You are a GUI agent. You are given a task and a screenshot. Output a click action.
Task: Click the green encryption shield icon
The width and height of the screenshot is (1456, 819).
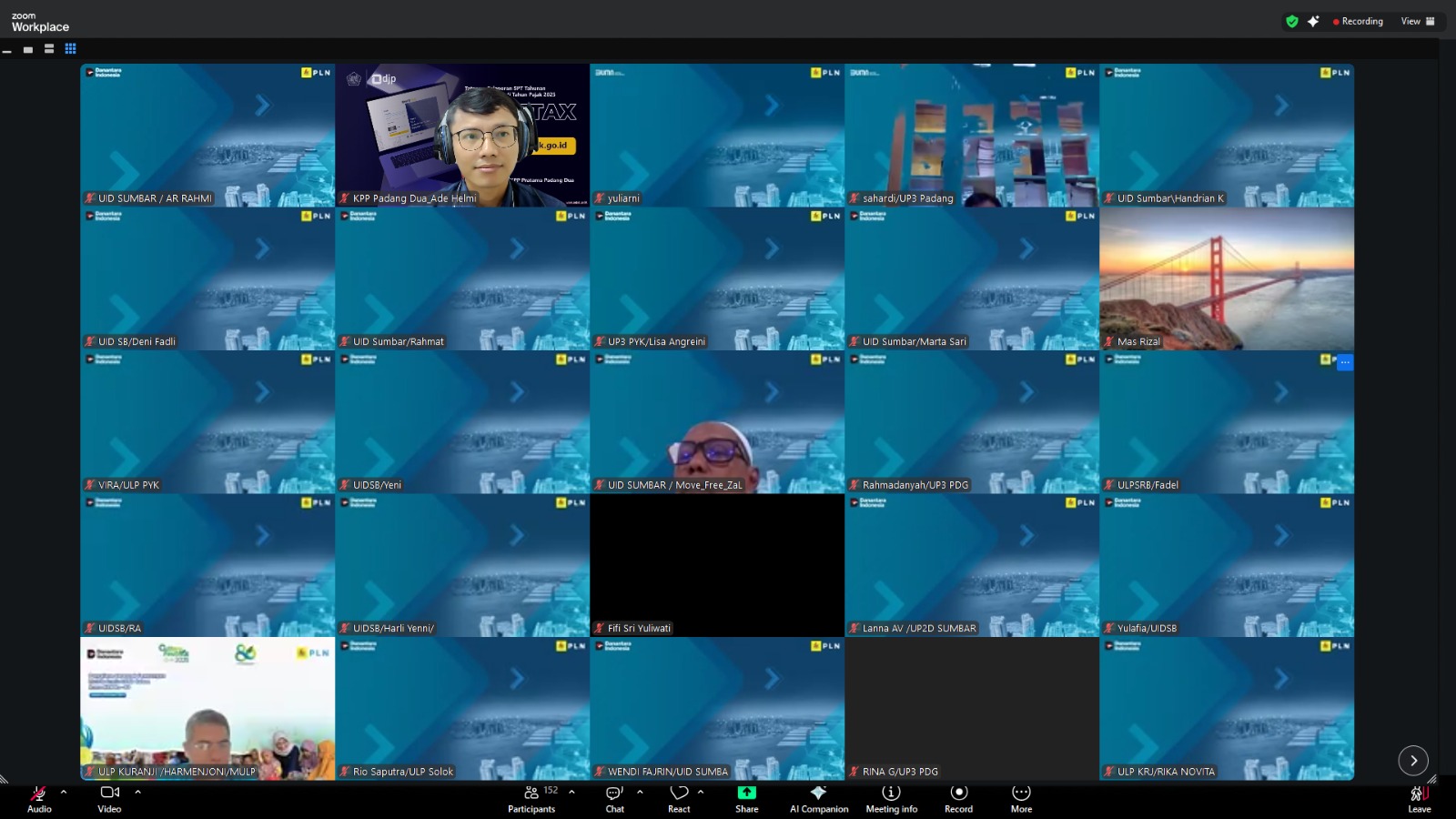[1291, 21]
